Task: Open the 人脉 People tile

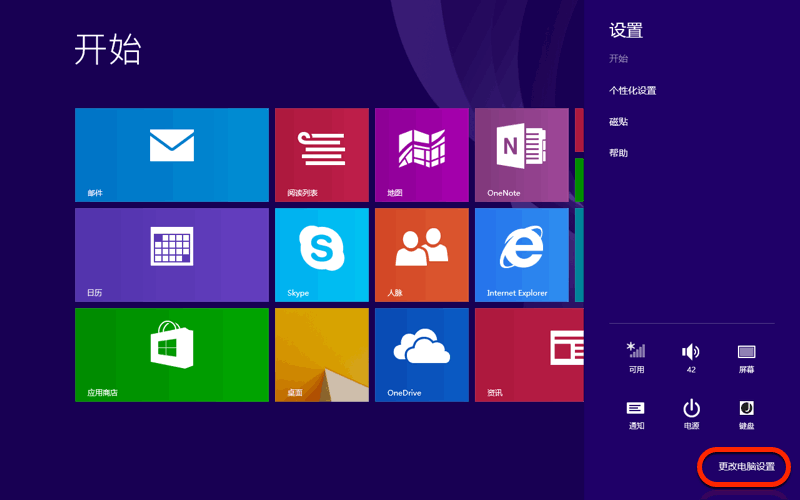Action: [x=421, y=254]
